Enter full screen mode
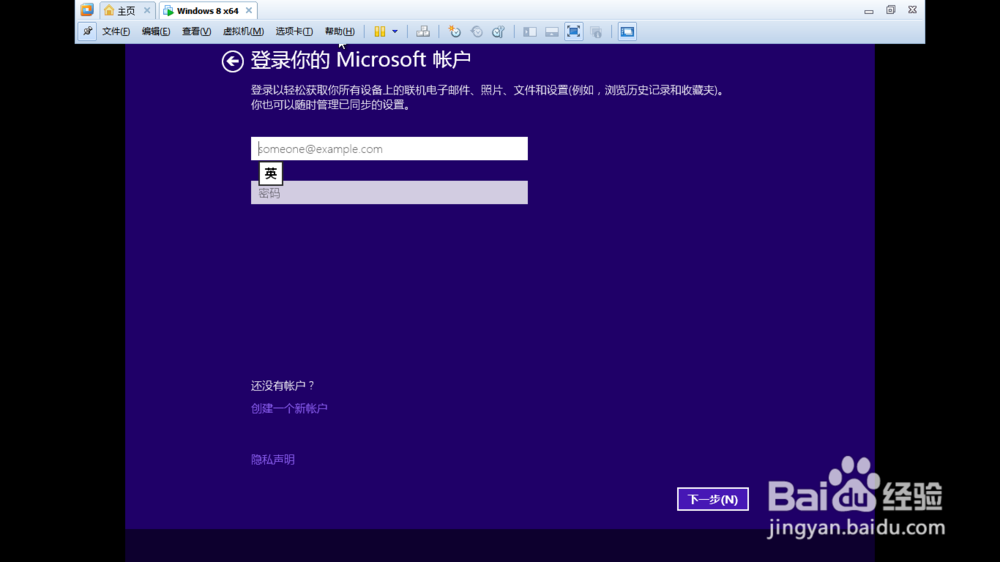 pos(573,31)
